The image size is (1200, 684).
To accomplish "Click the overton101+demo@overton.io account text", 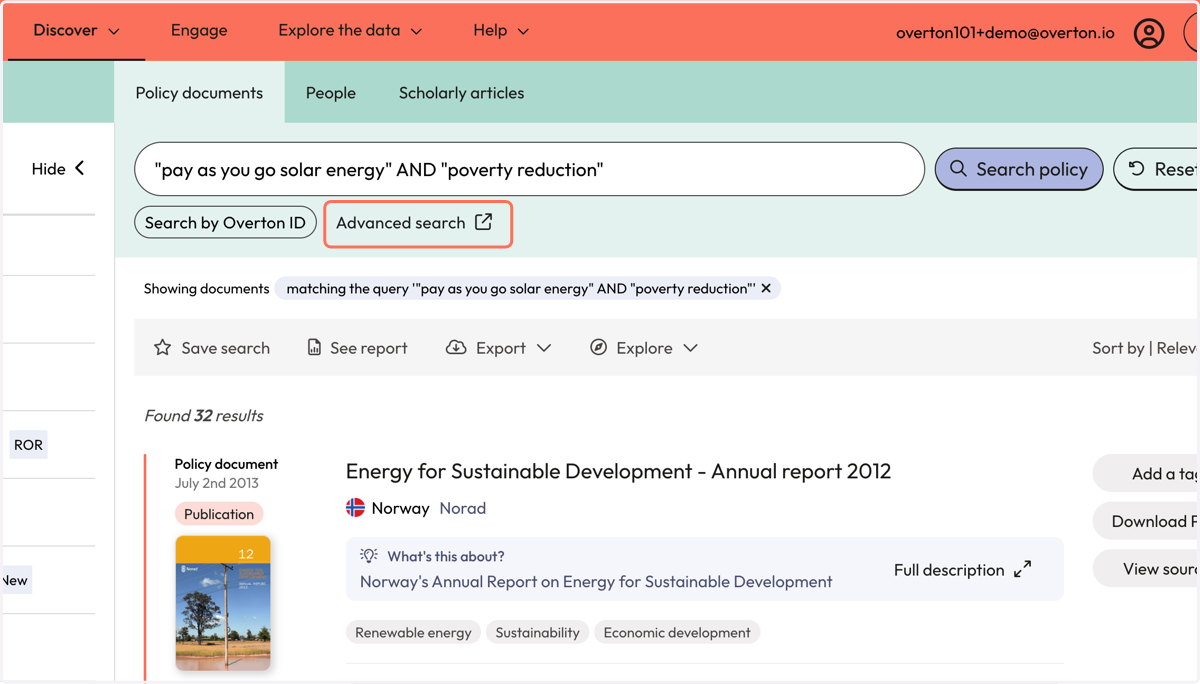I will pyautogui.click(x=1005, y=32).
